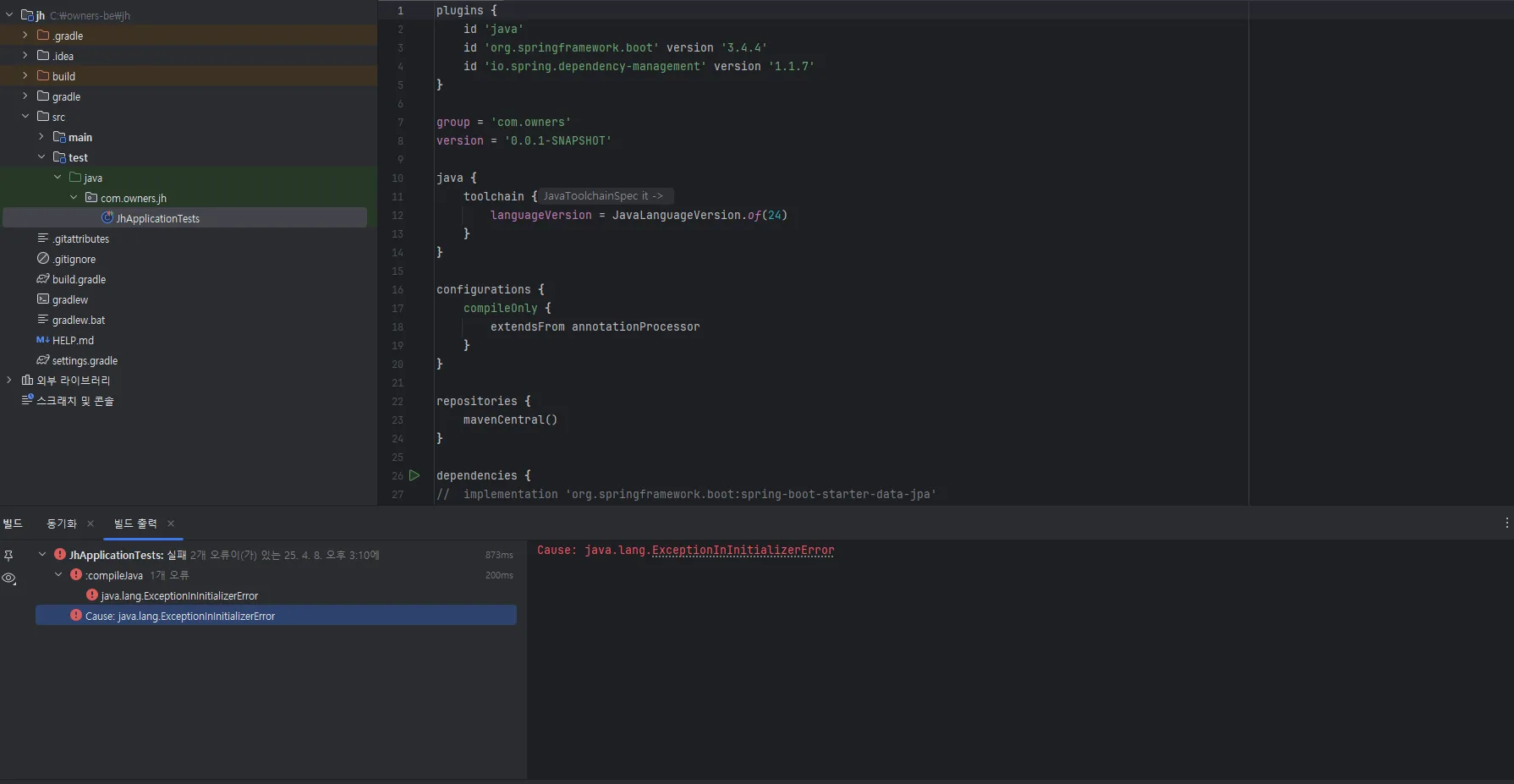Toggle the pin tab icon in build panel
Image resolution: width=1514 pixels, height=784 pixels.
click(8, 556)
